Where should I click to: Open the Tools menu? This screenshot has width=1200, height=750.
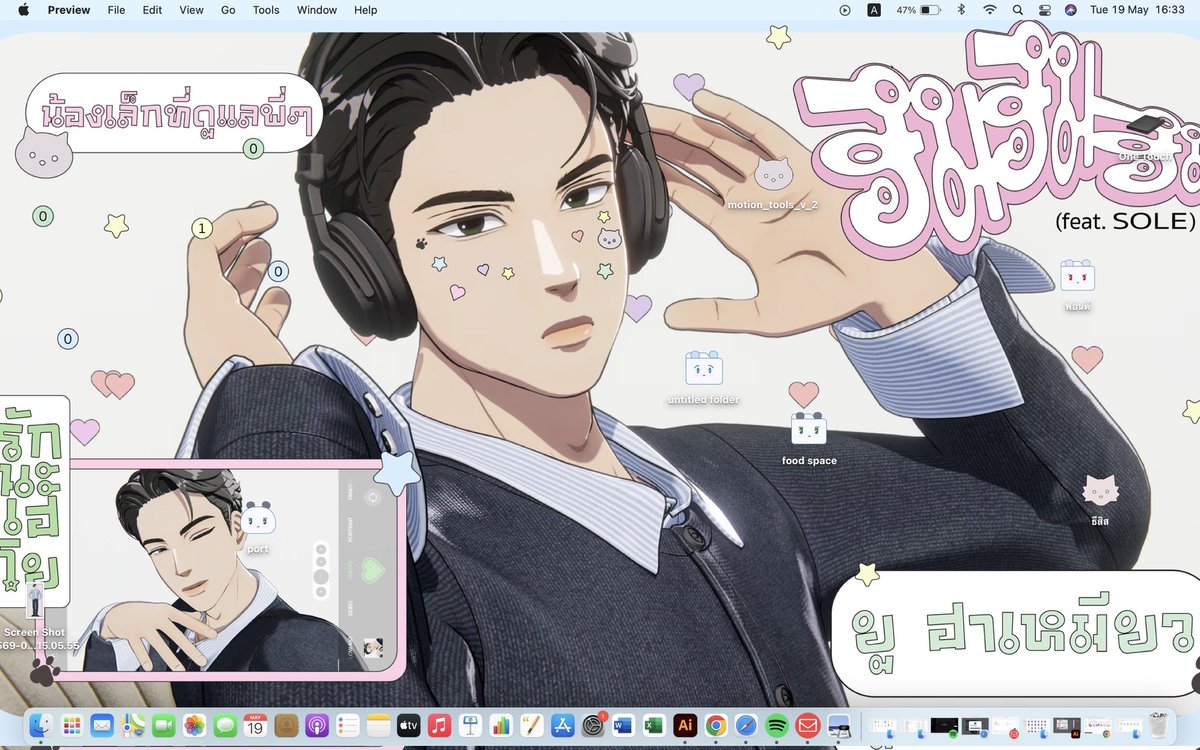(266, 10)
